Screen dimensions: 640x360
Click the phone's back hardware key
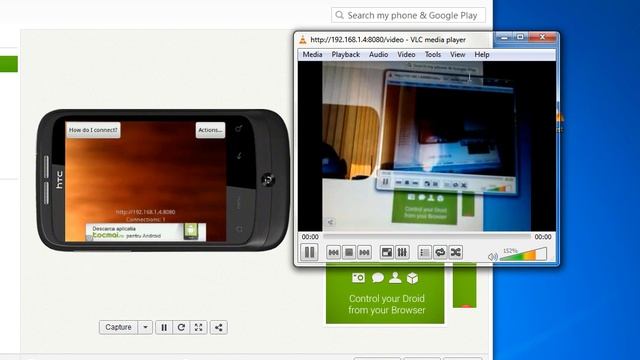(x=240, y=156)
